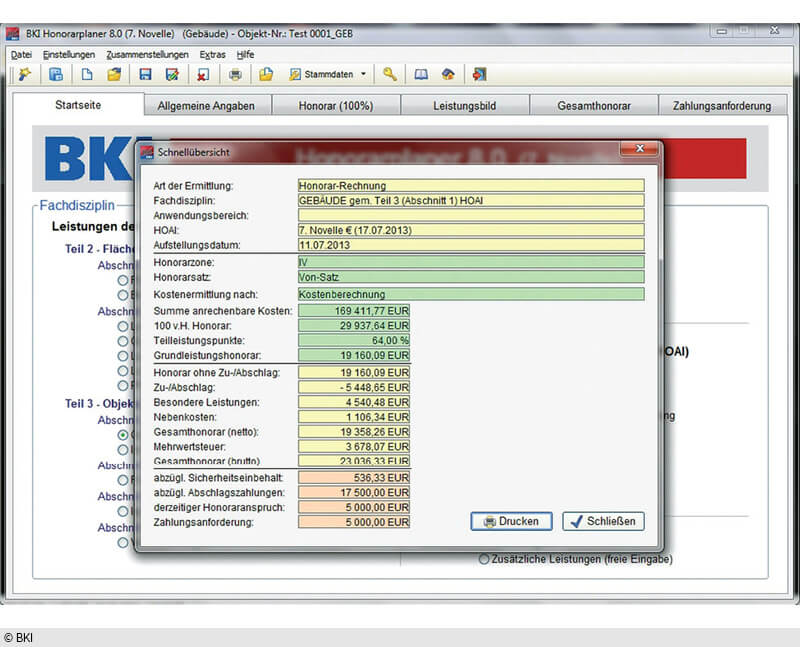Switch to the Allgemeine Angaben tab
Image resolution: width=800 pixels, height=647 pixels.
pos(206,106)
